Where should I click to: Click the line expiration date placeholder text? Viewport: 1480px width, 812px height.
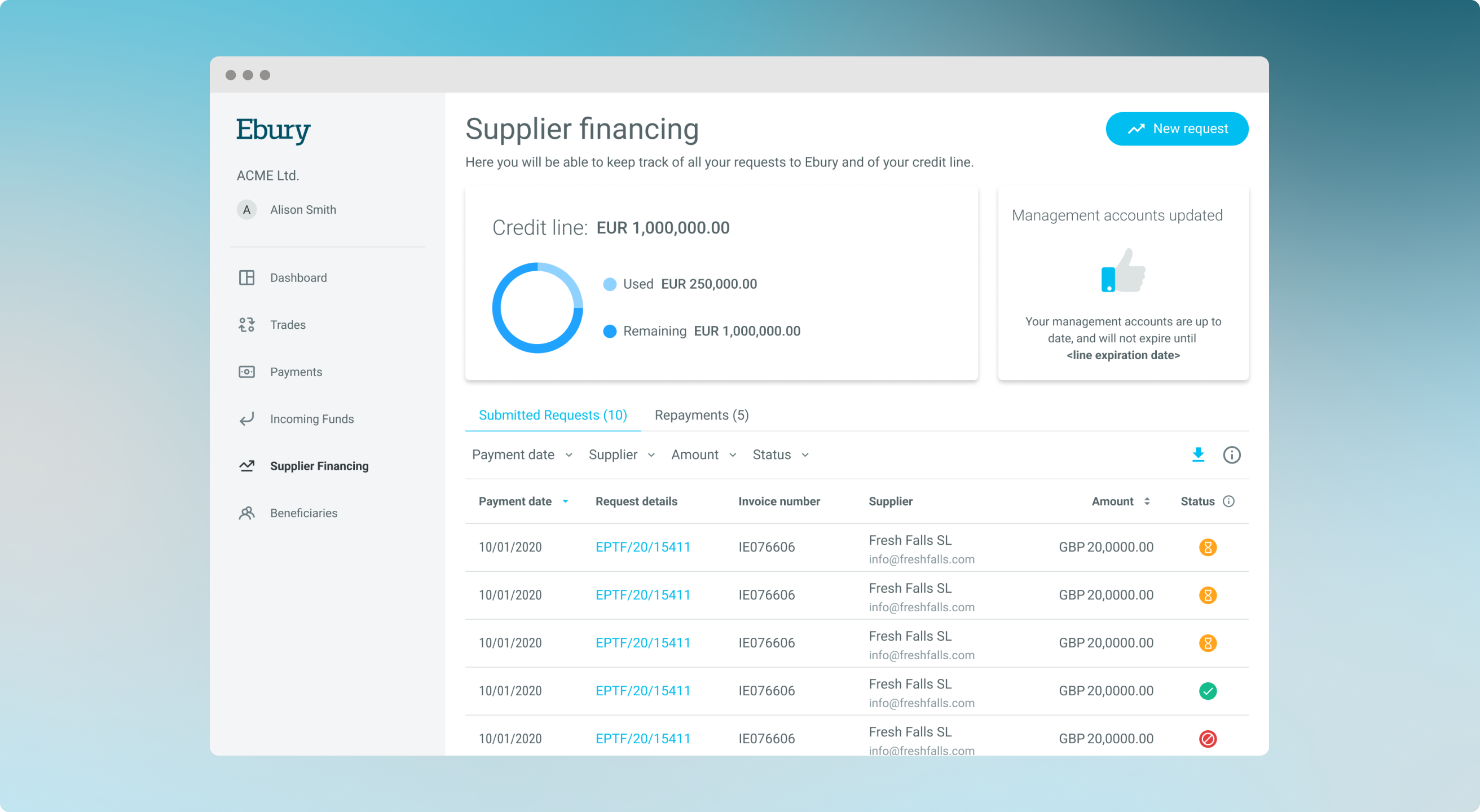[x=1122, y=355]
